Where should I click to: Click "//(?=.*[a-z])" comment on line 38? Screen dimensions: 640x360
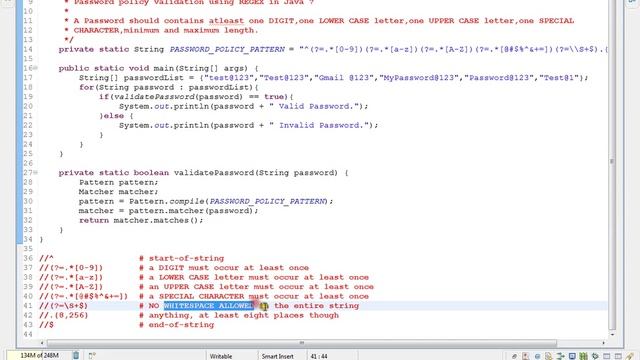[71, 277]
